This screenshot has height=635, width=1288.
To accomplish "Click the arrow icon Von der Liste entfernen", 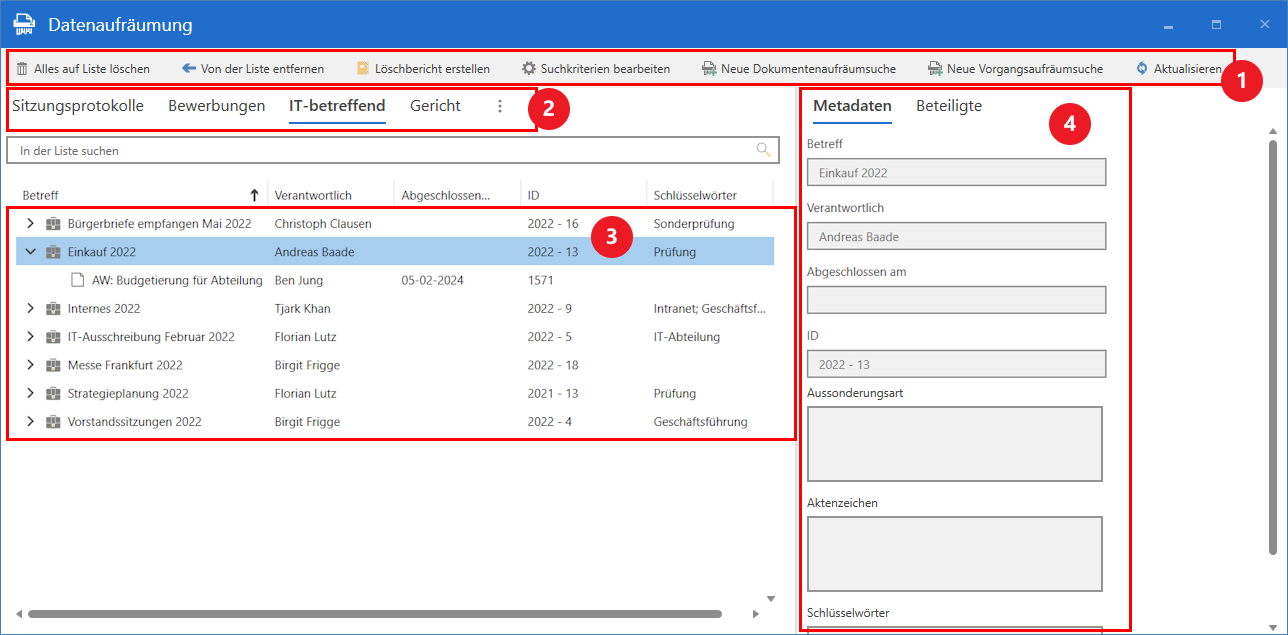I will point(189,69).
